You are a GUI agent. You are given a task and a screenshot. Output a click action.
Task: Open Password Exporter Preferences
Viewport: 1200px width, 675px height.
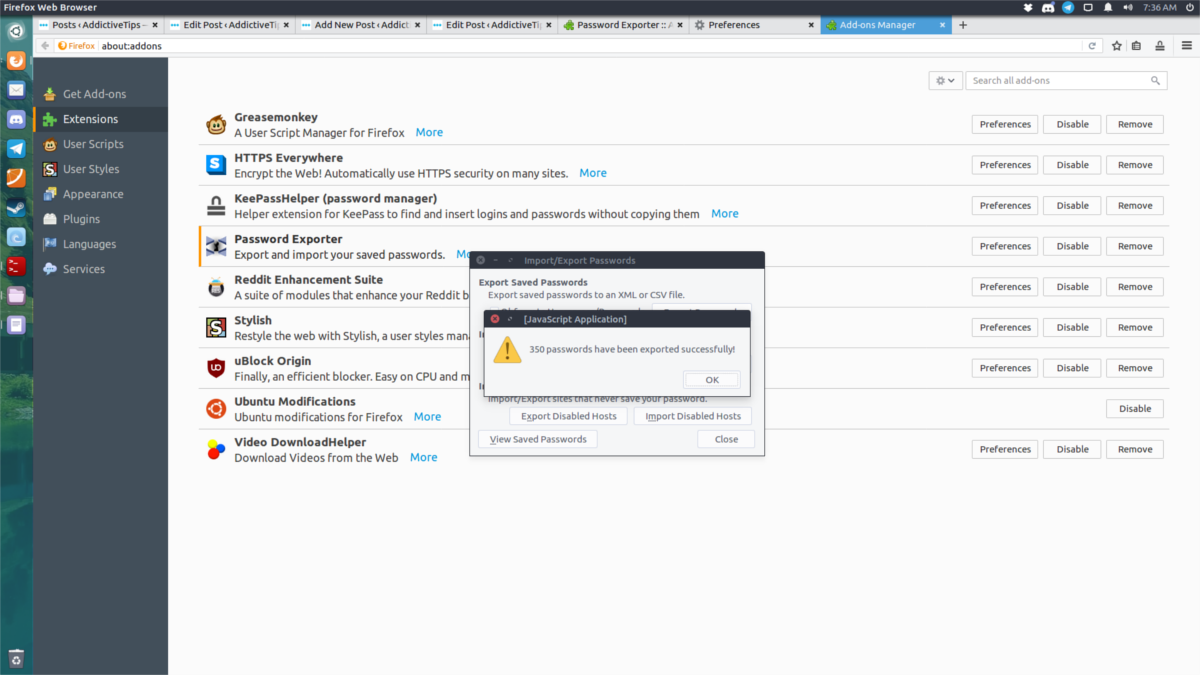click(1005, 246)
